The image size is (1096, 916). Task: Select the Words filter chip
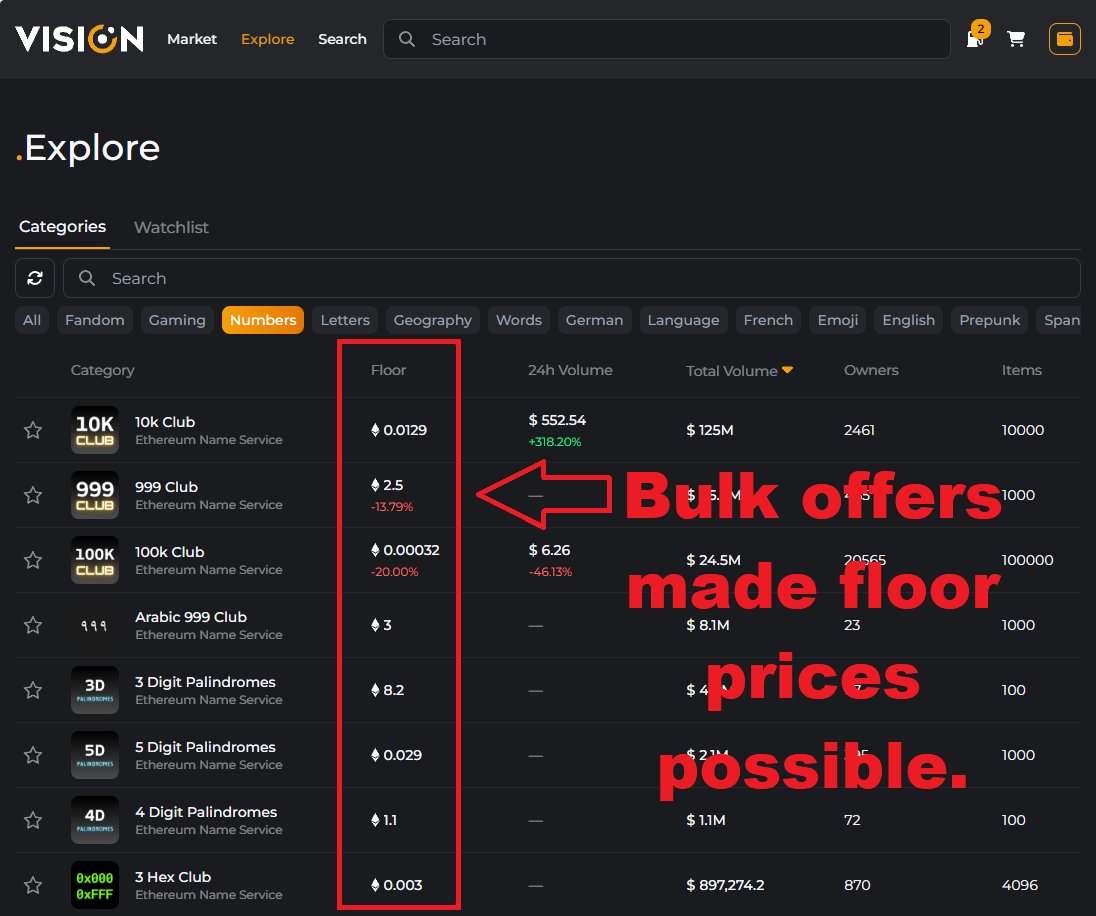[x=519, y=320]
